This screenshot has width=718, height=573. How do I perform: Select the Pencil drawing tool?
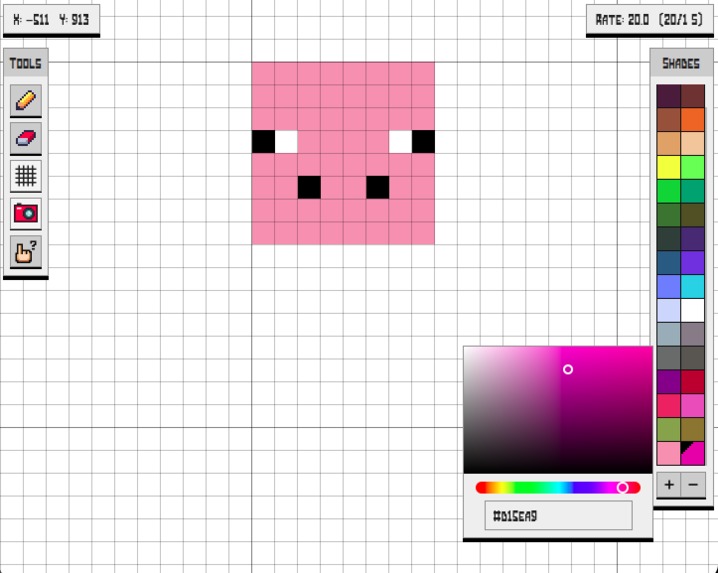click(26, 100)
